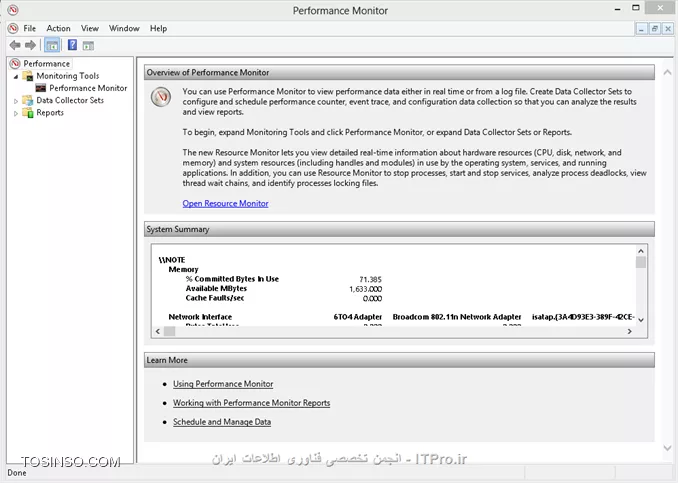Click the gauge icon in the Overview section
The height and width of the screenshot is (483, 678).
pyautogui.click(x=161, y=97)
